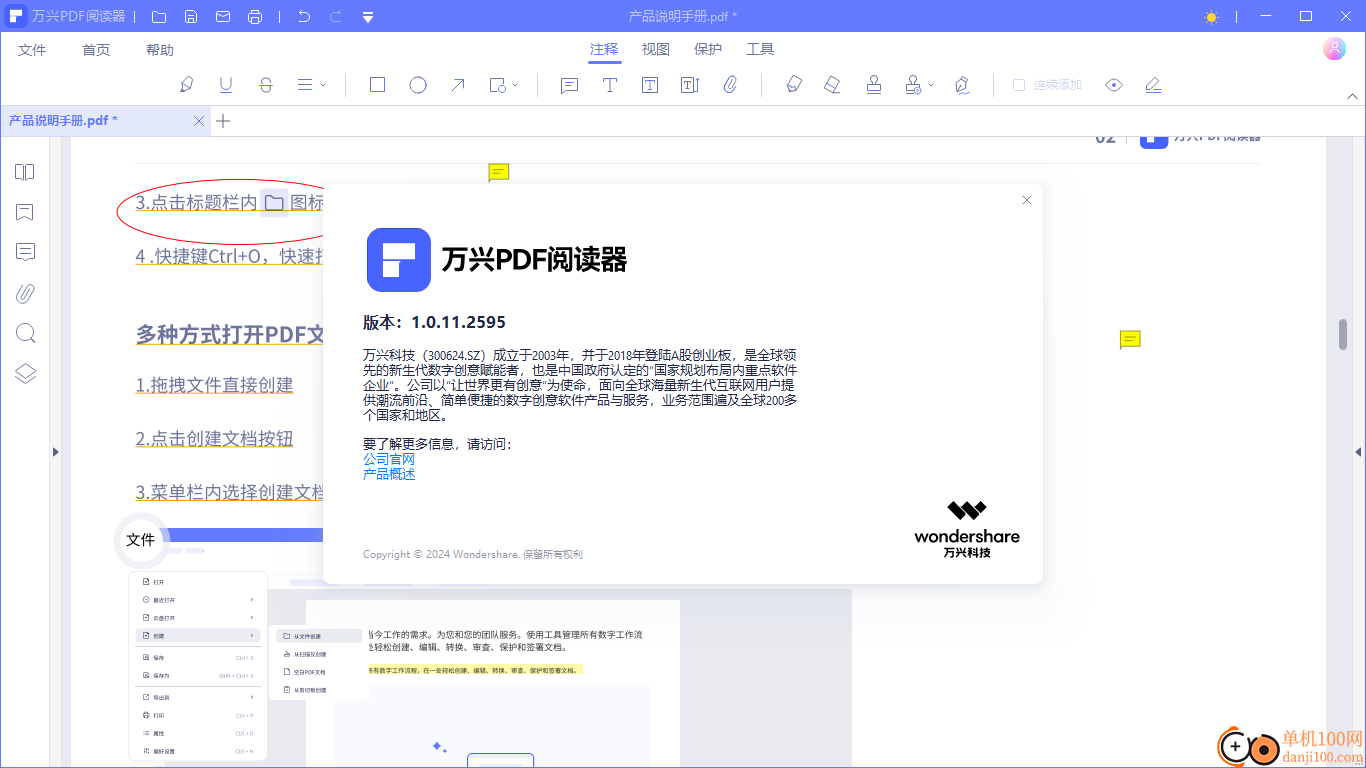Click the email icon in title bar

pyautogui.click(x=223, y=17)
